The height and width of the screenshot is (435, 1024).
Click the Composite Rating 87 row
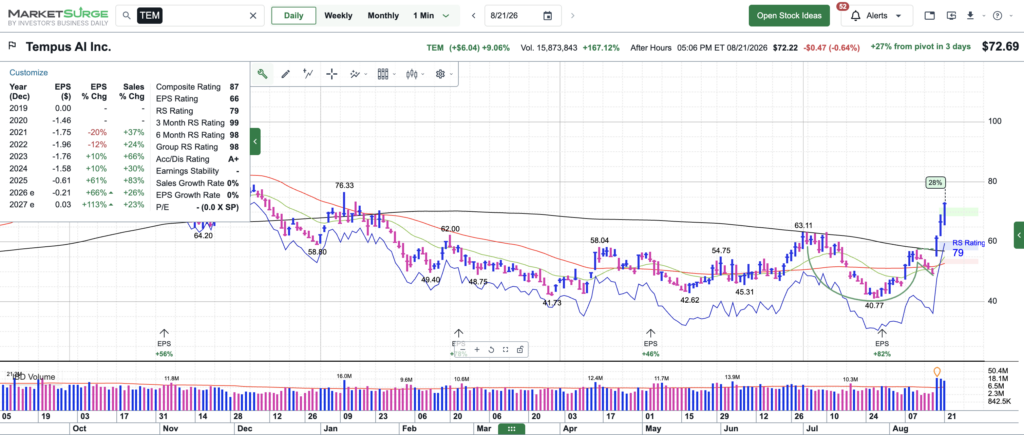[x=197, y=87]
